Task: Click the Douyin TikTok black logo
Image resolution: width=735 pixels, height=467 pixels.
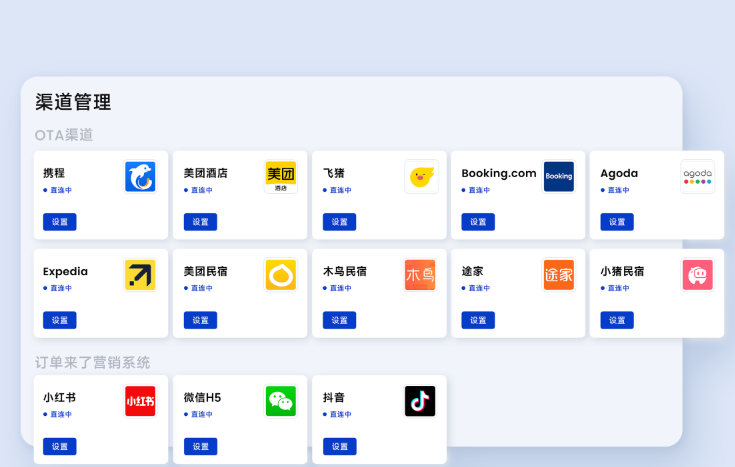Action: [x=420, y=401]
